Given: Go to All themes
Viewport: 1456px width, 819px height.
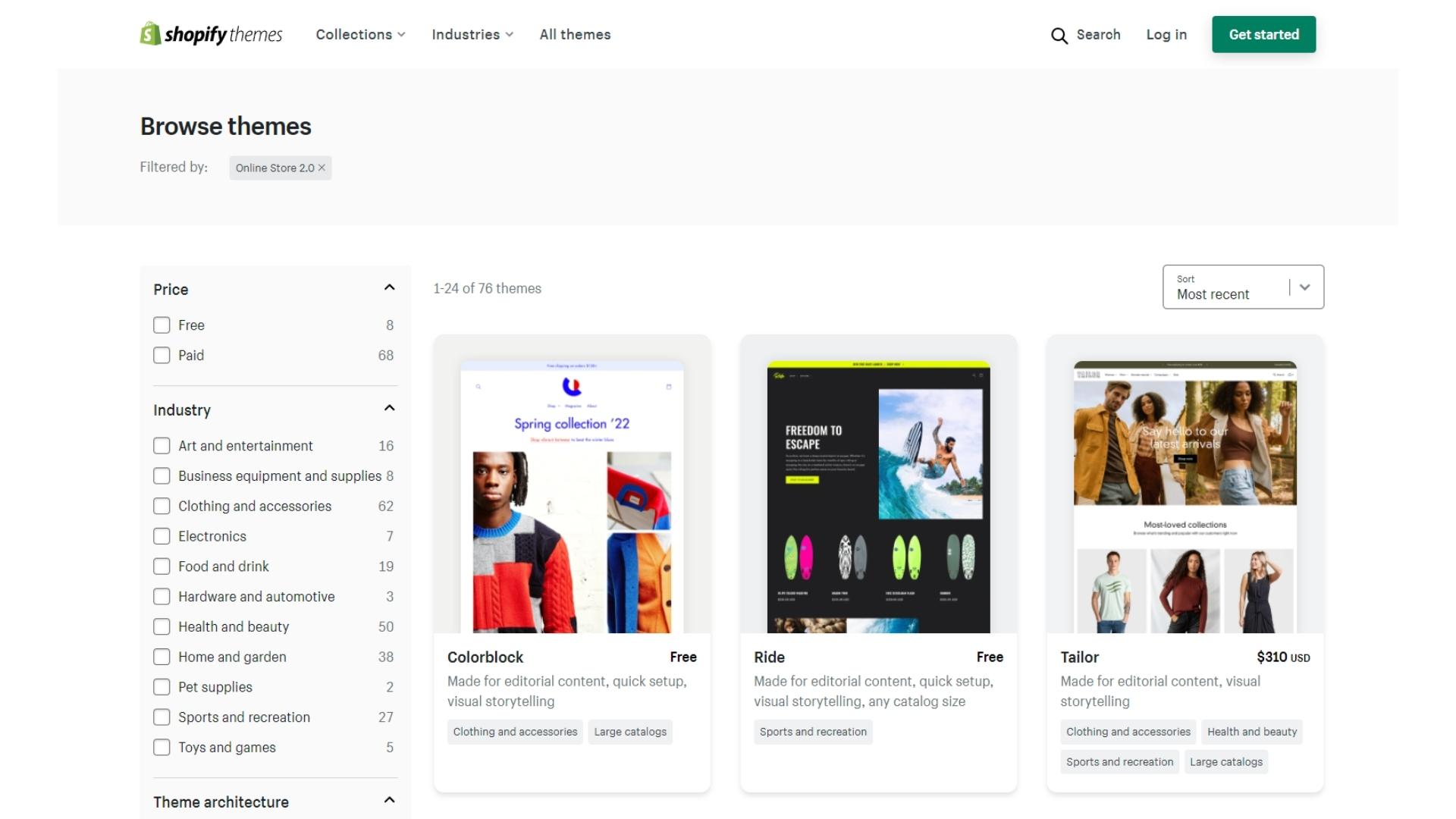Looking at the screenshot, I should (575, 34).
